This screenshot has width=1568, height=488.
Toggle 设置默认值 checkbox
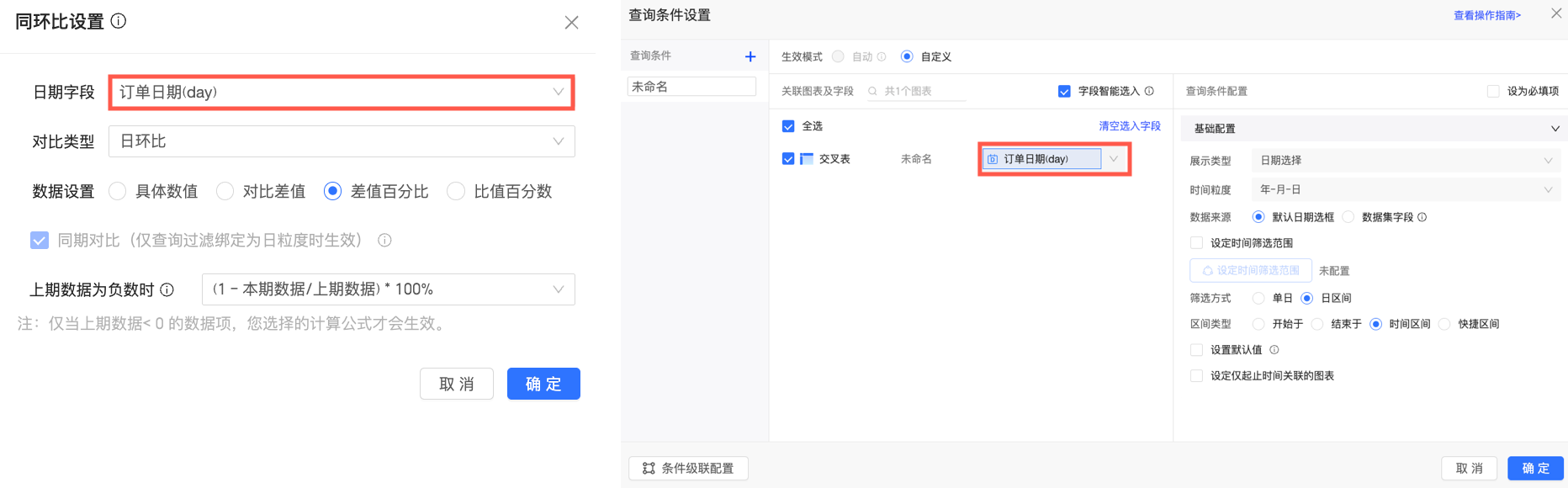[x=1196, y=350]
